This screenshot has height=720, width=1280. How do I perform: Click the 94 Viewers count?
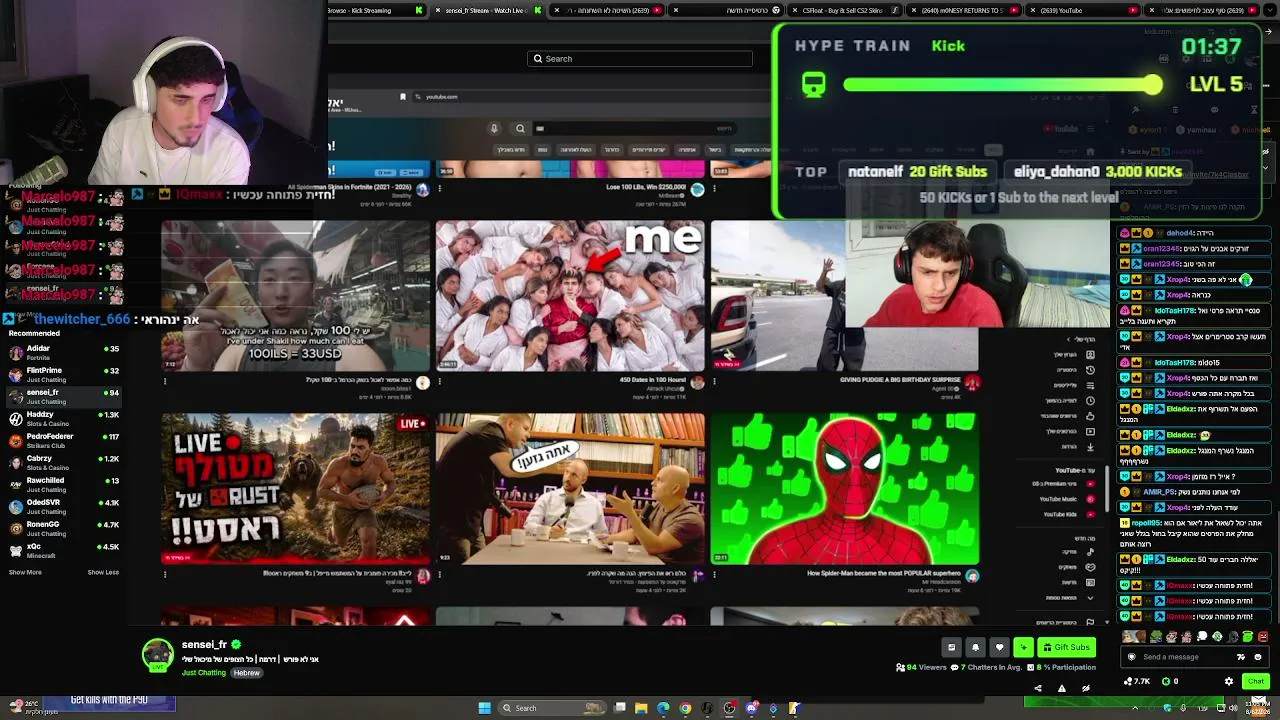(x=921, y=667)
